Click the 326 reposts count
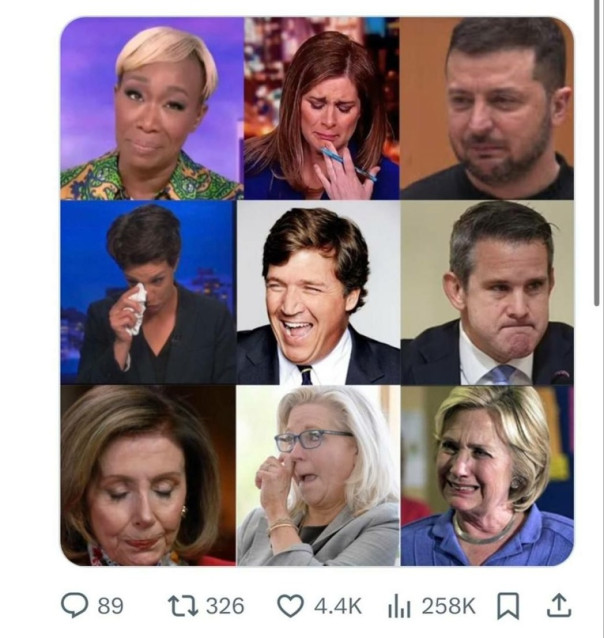Screen dimensions: 604x638 click(x=225, y=605)
